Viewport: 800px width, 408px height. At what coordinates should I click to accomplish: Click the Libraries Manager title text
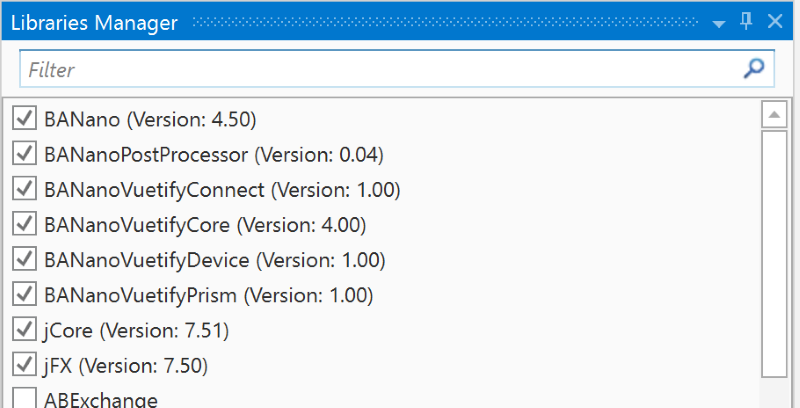(x=94, y=22)
